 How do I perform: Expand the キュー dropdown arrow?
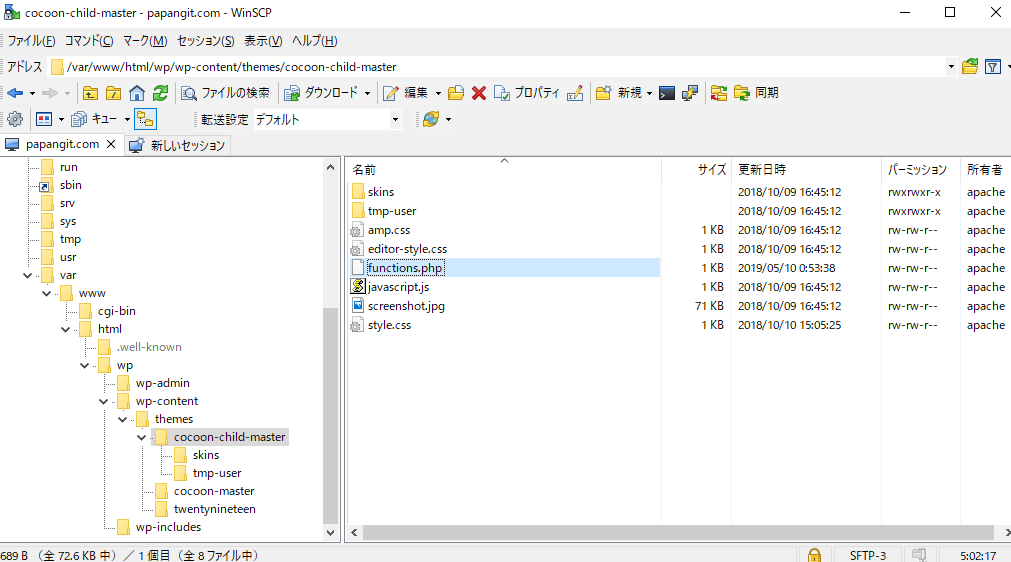[x=127, y=119]
